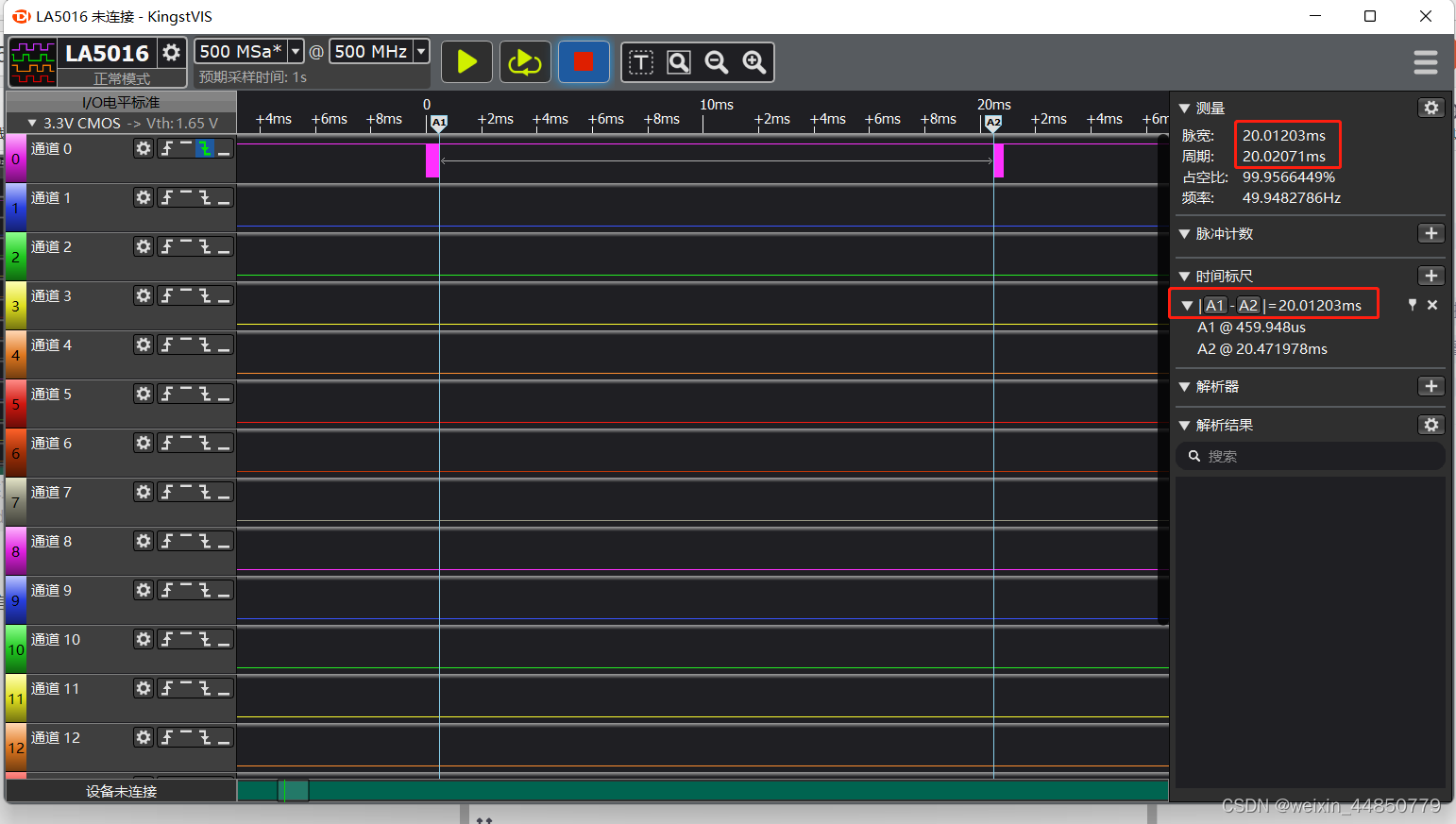Select the A1 marker on the timeline

pos(439,123)
